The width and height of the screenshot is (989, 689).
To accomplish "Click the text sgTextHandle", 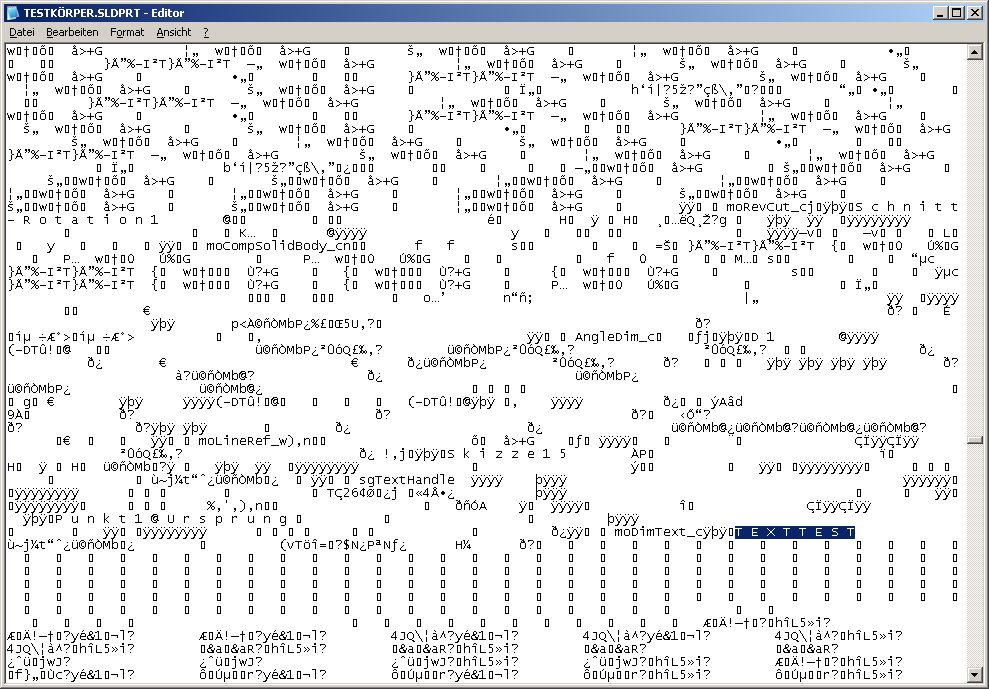I will 407,480.
